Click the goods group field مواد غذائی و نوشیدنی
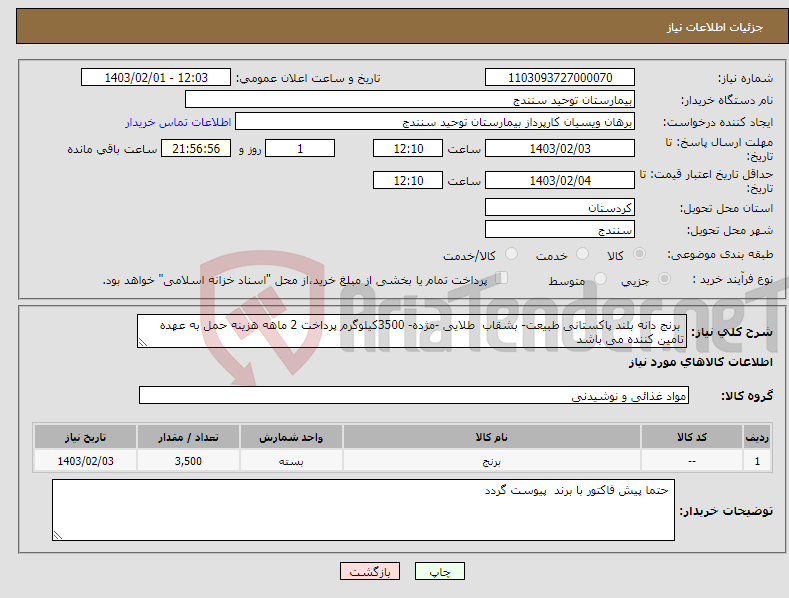Image resolution: width=789 pixels, height=598 pixels. pyautogui.click(x=414, y=396)
